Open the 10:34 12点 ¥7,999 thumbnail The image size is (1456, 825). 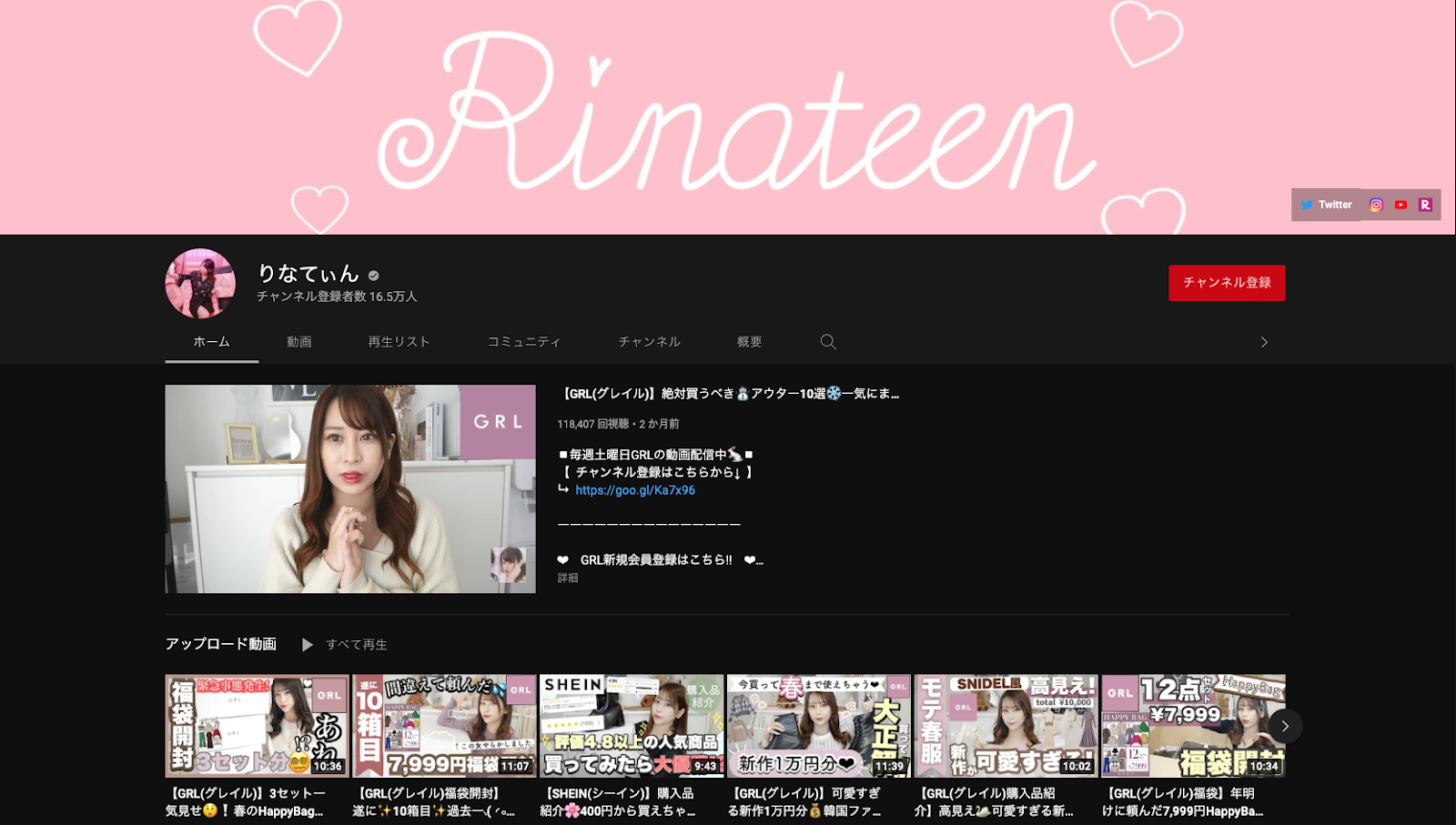click(x=1193, y=726)
